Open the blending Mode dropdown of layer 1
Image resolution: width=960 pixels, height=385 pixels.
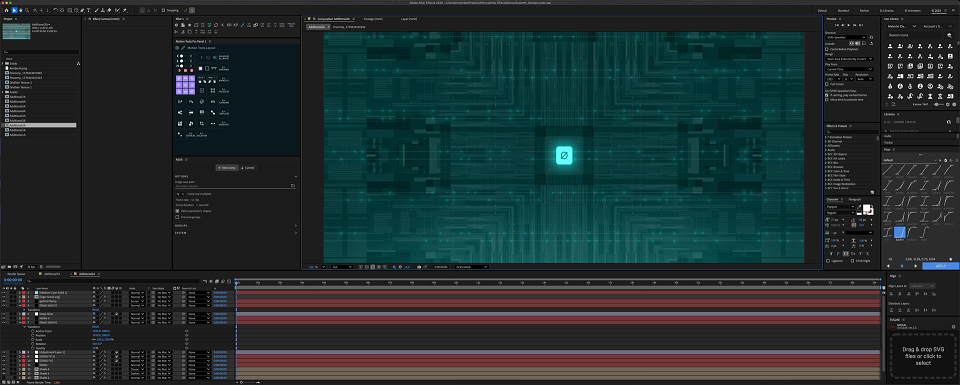[x=137, y=293]
